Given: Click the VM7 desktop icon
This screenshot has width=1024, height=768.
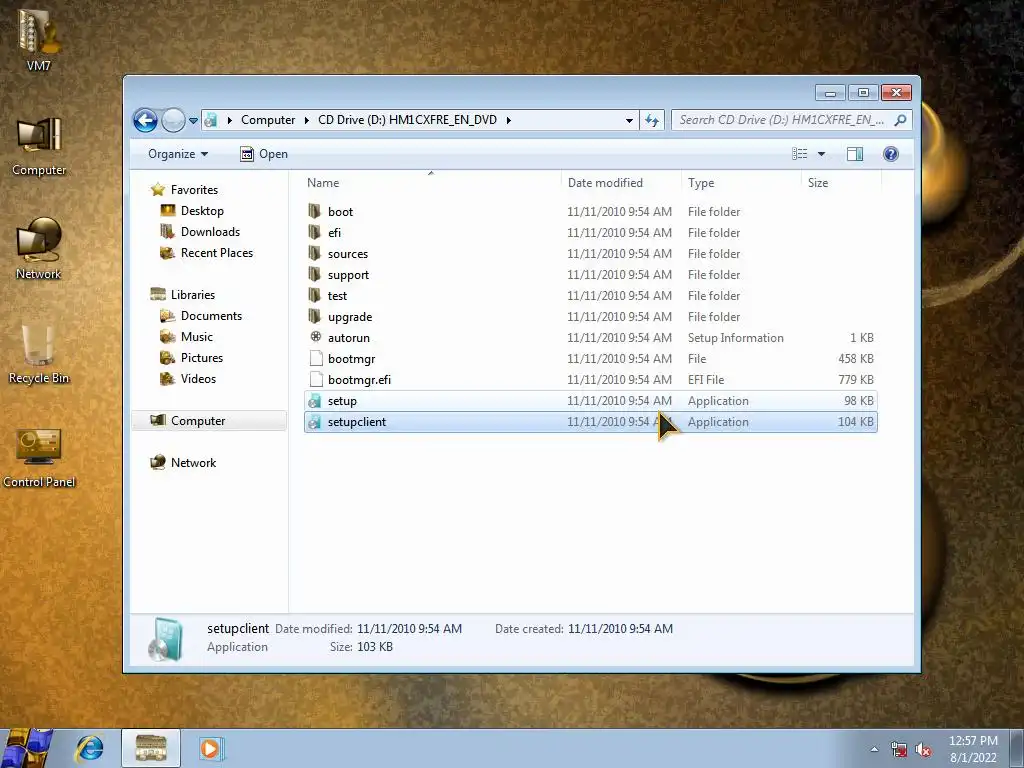Looking at the screenshot, I should [x=39, y=38].
